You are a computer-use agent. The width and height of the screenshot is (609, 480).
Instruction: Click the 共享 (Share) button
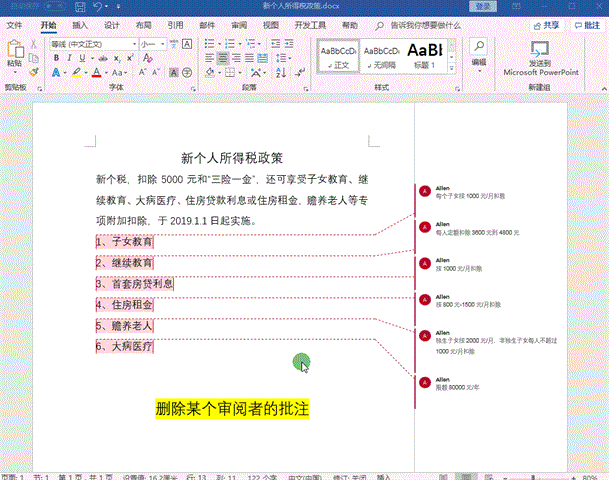click(547, 25)
